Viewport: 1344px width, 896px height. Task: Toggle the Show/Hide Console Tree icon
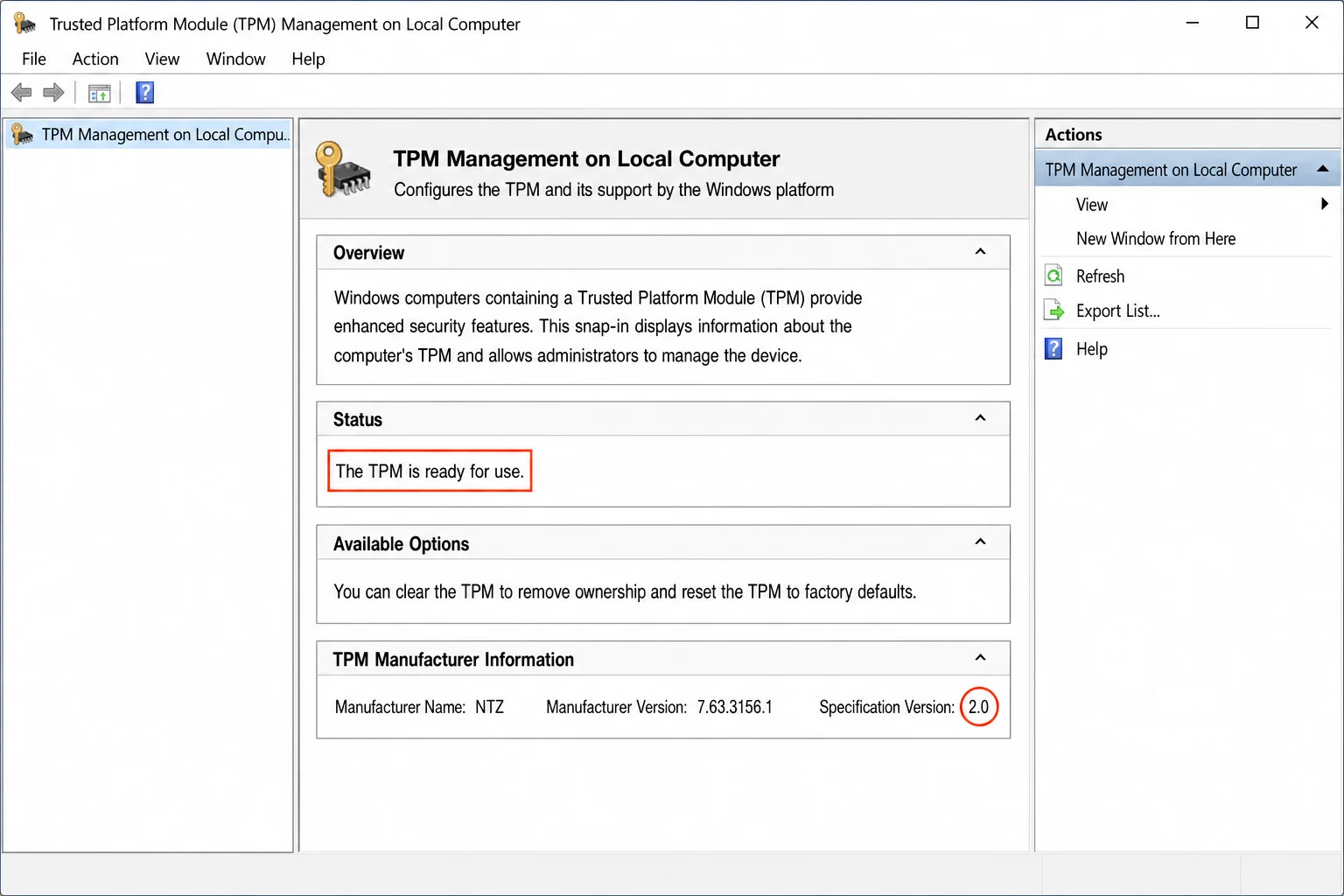pyautogui.click(x=100, y=93)
